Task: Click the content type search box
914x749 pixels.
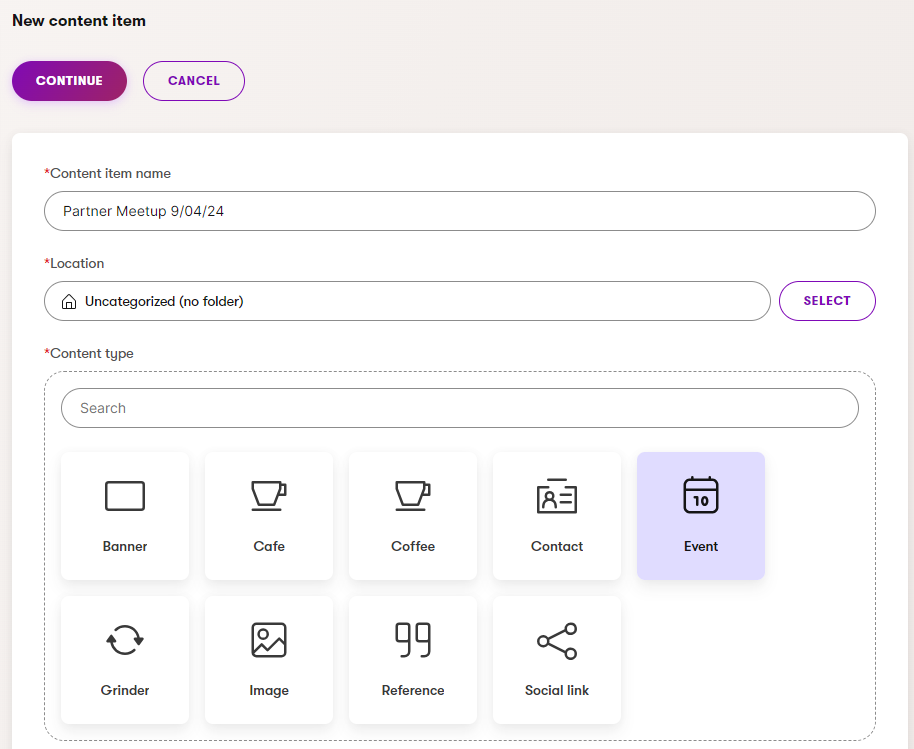Action: tap(459, 408)
